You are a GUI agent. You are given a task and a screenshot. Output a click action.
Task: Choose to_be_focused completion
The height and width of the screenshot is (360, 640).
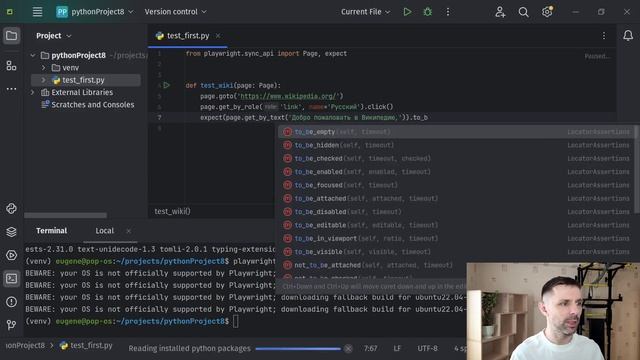pyautogui.click(x=456, y=185)
